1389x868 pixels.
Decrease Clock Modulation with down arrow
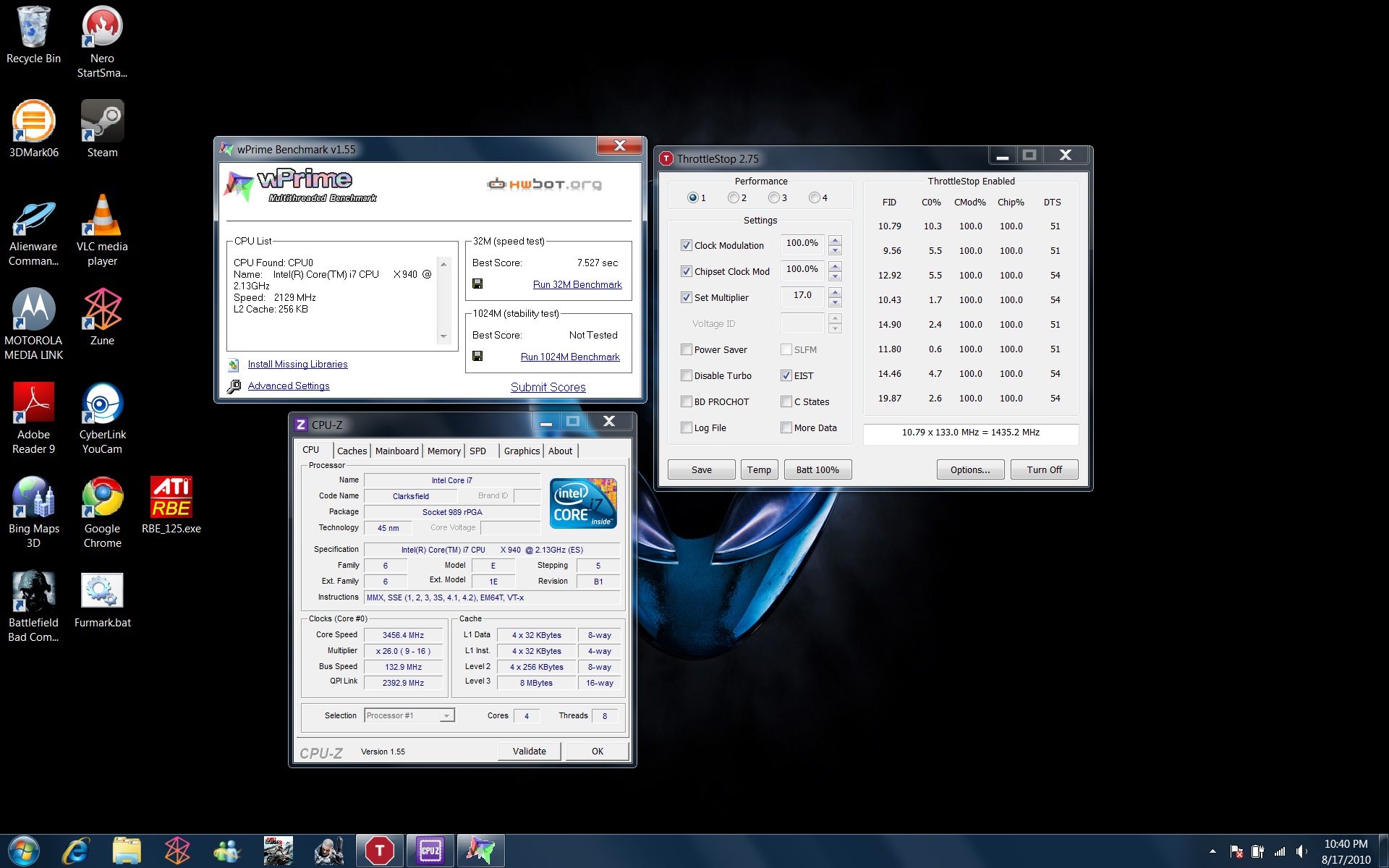click(x=835, y=250)
